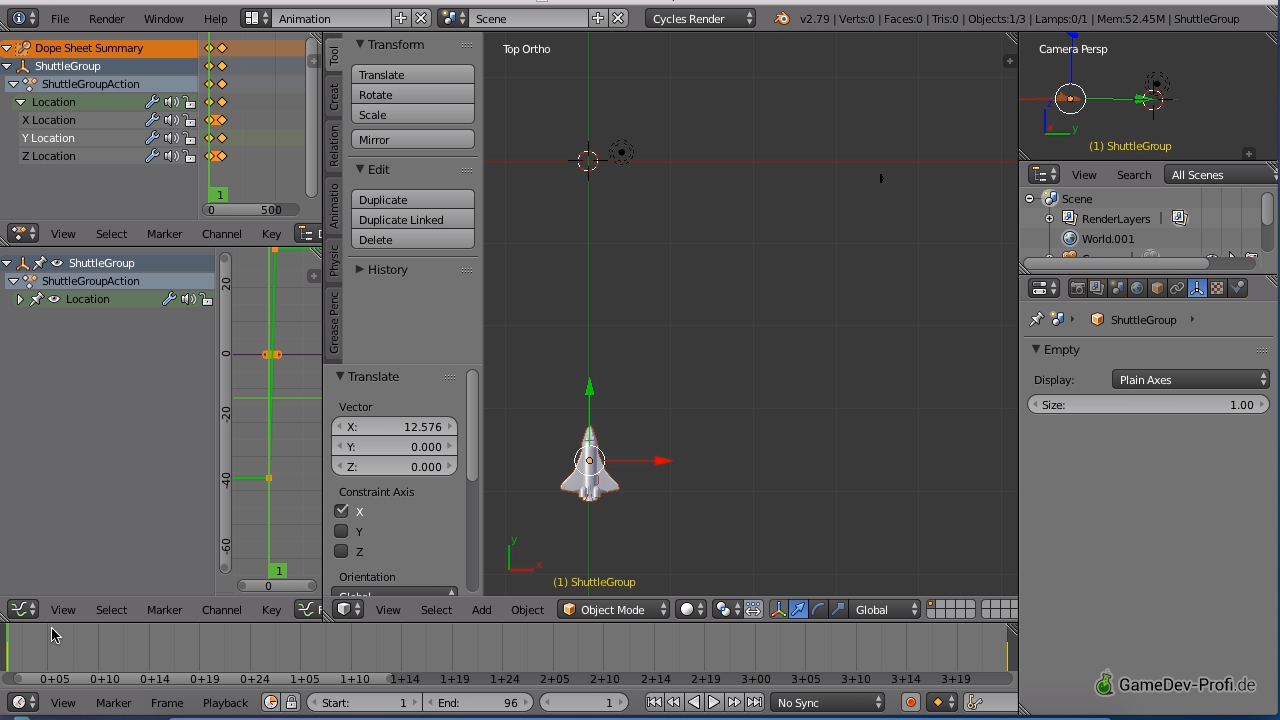This screenshot has width=1280, height=720.
Task: Toggle eye visibility of Location in graph editor
Action: [x=54, y=299]
